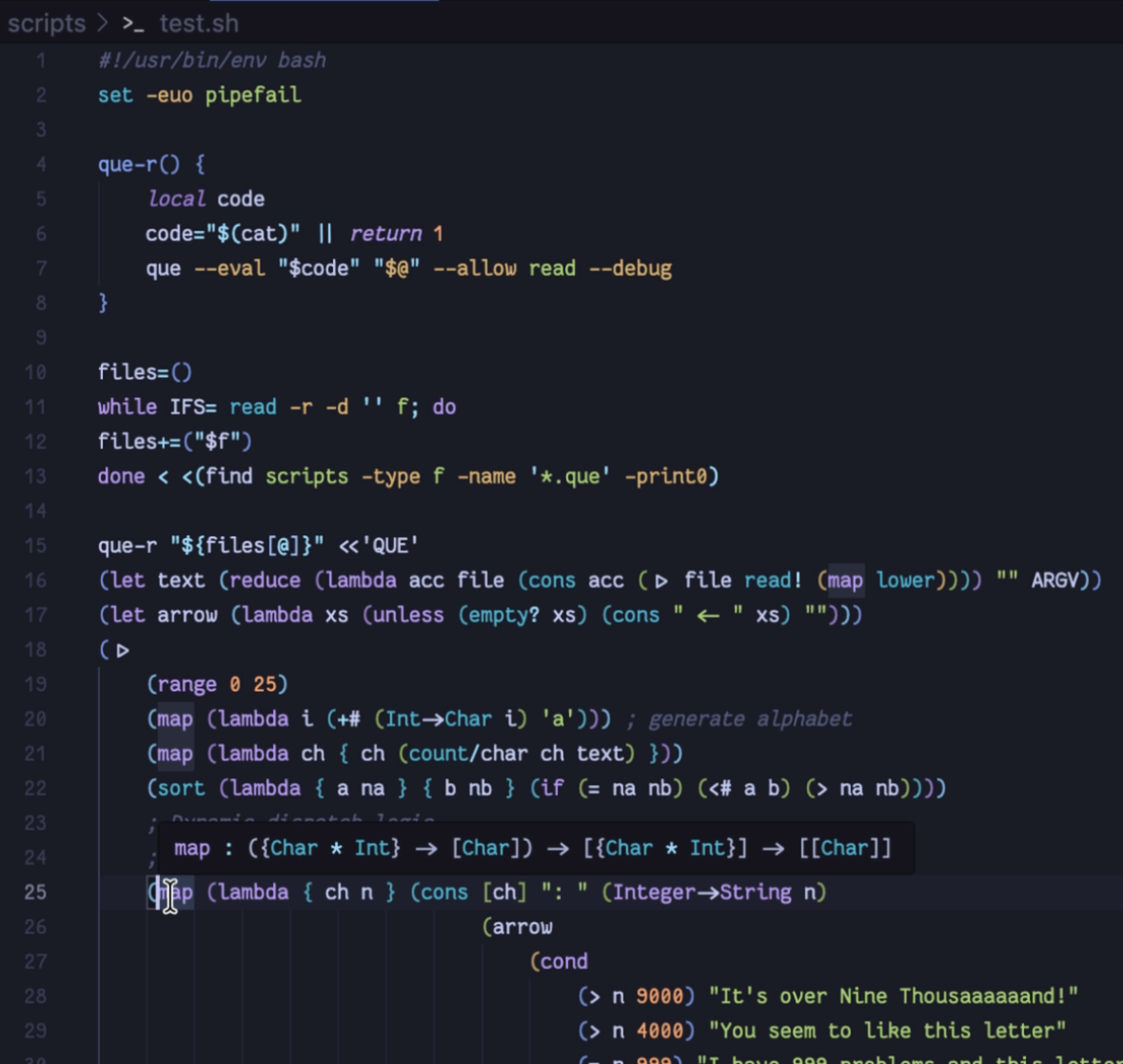Viewport: 1123px width, 1064px height.
Task: Click line number 4 in the gutter
Action: [41, 165]
